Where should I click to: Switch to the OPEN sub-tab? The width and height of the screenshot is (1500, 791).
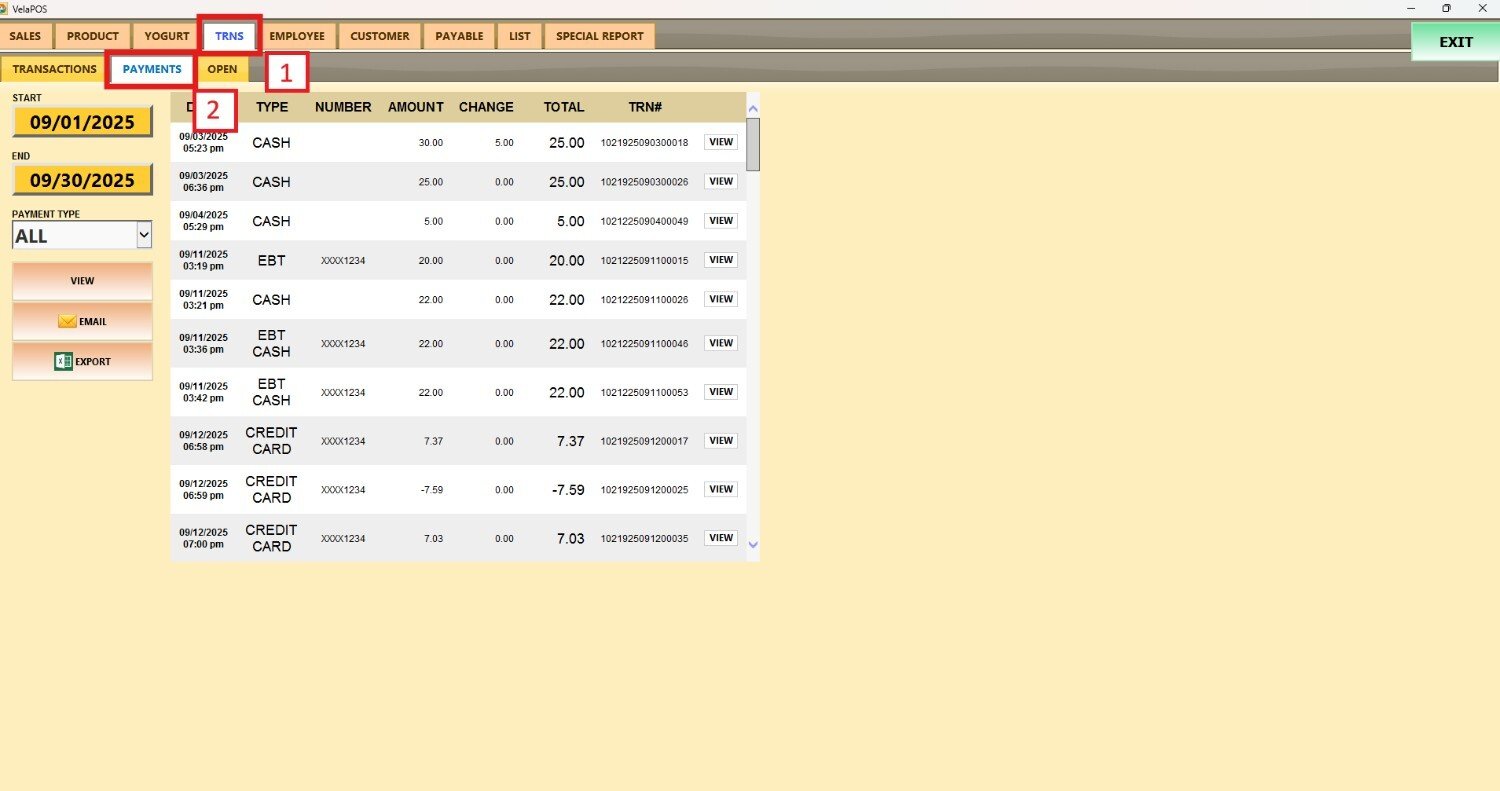coord(222,69)
